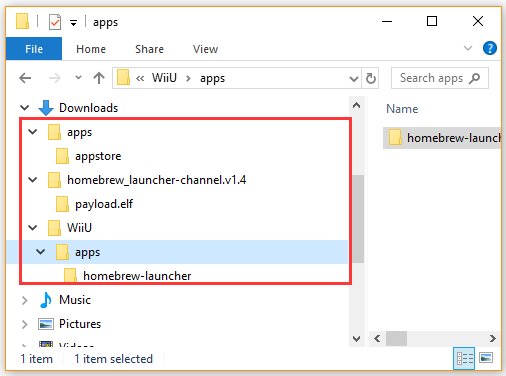Screen dimensions: 506x376
Task: Click file list horizontal scroll right arrow
Action: click(493, 339)
